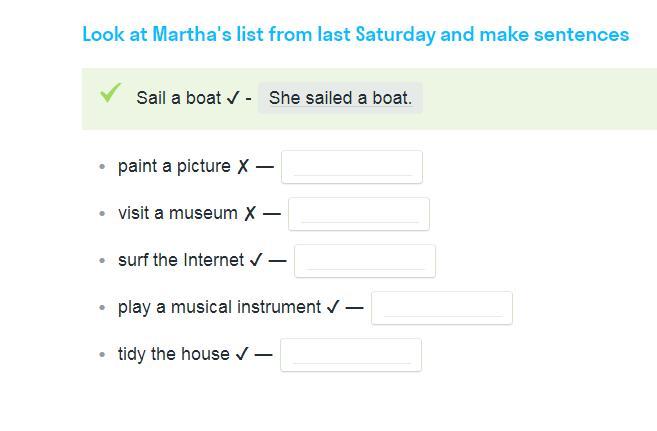This screenshot has height=431, width=657.
Task: Click the green checkmark icon in the example
Action: pos(110,94)
